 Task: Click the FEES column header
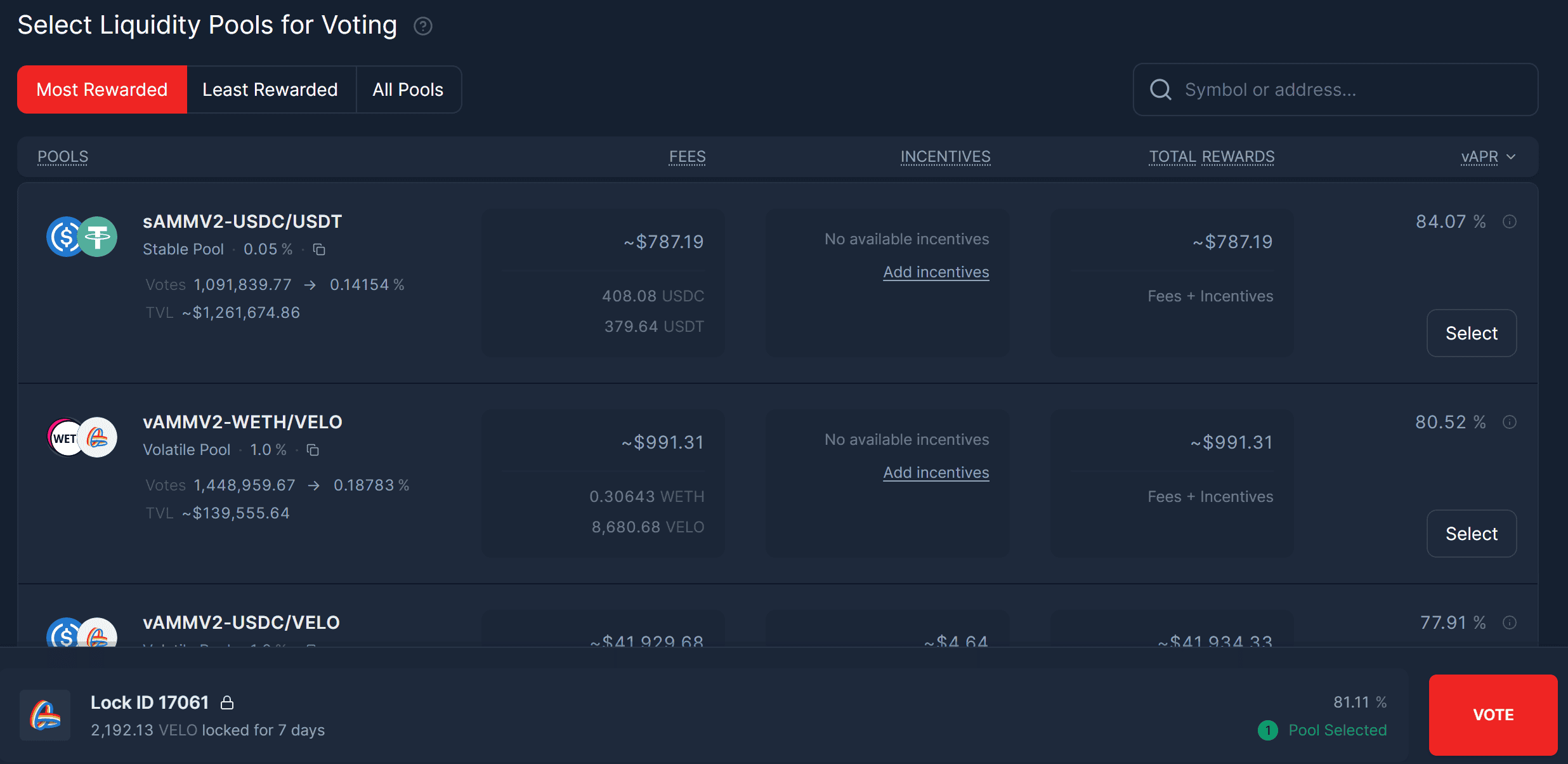[x=687, y=157]
